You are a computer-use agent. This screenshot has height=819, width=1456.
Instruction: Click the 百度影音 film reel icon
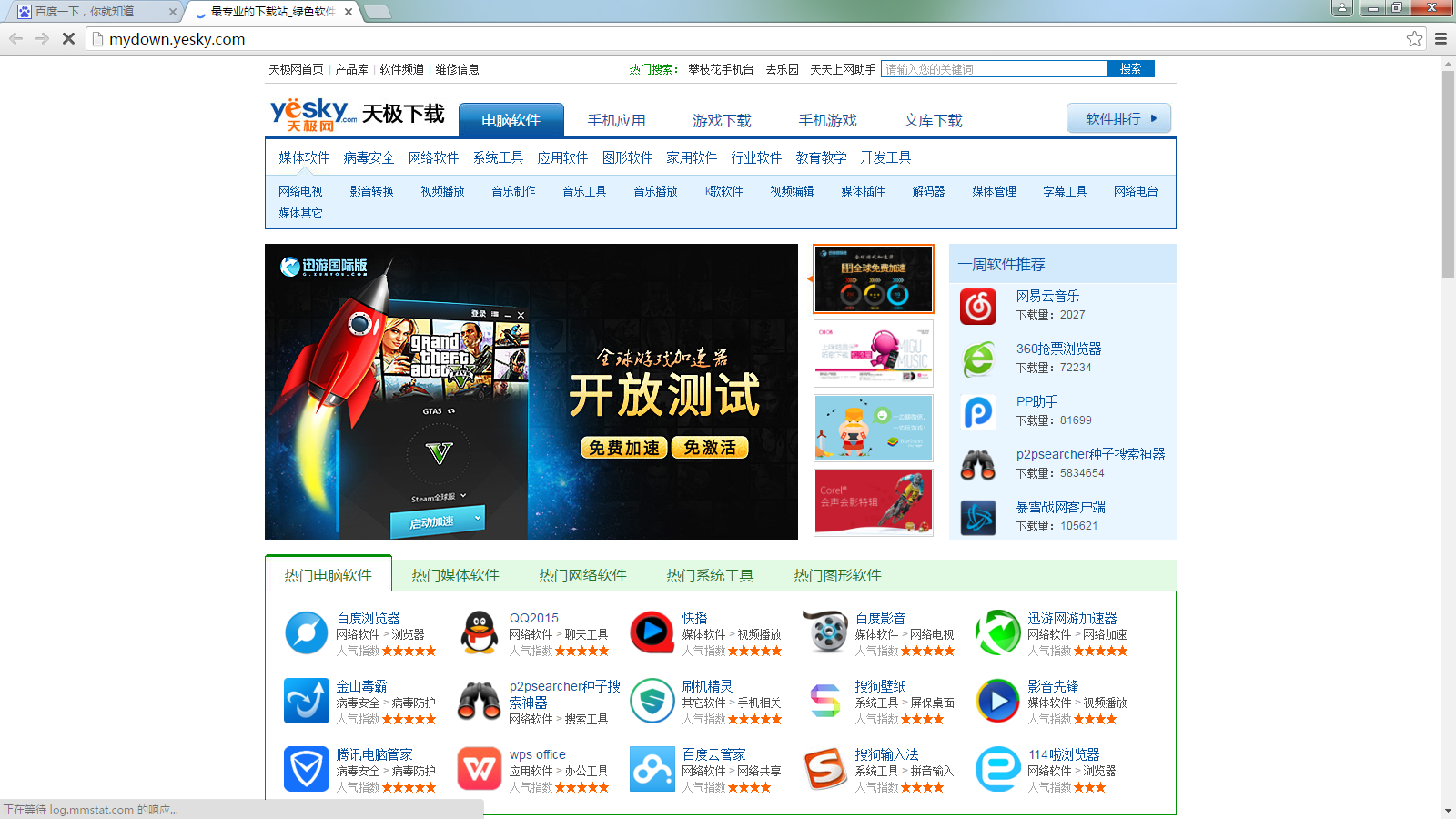click(825, 632)
